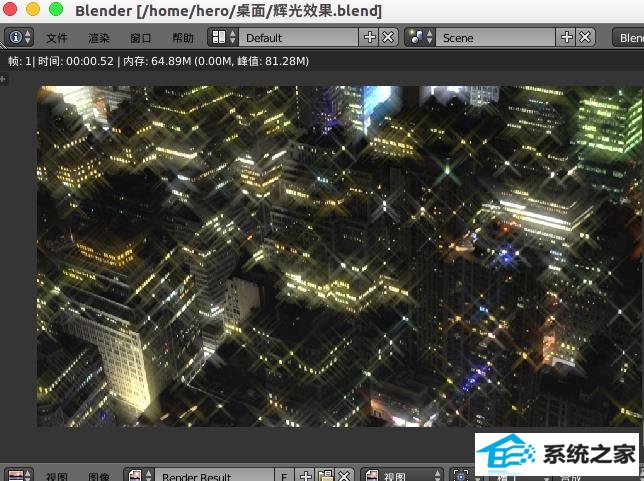Screen dimensions: 644x481
Task: Open the image editor type selector at bottom
Action: [x=19, y=476]
